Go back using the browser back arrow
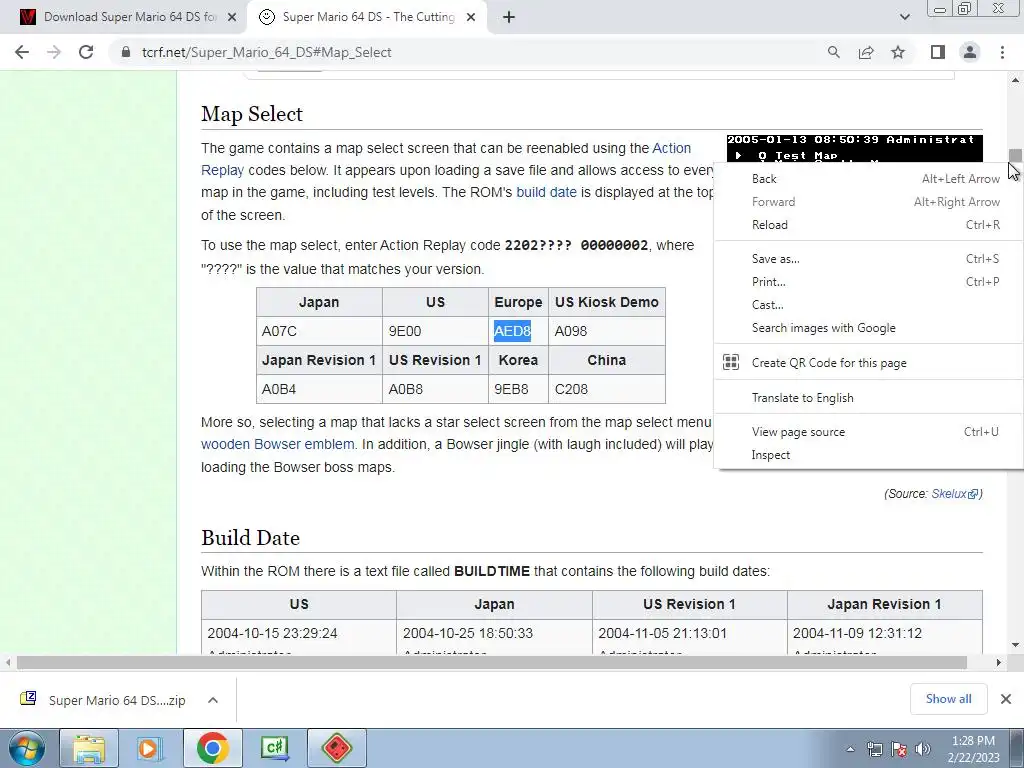Screen dimensions: 1024x768 pos(22,52)
